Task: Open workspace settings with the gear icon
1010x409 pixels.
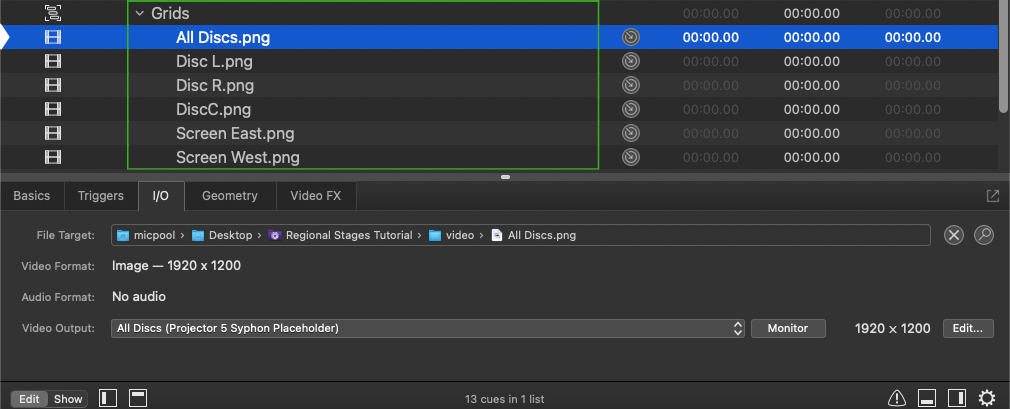Action: 987,399
